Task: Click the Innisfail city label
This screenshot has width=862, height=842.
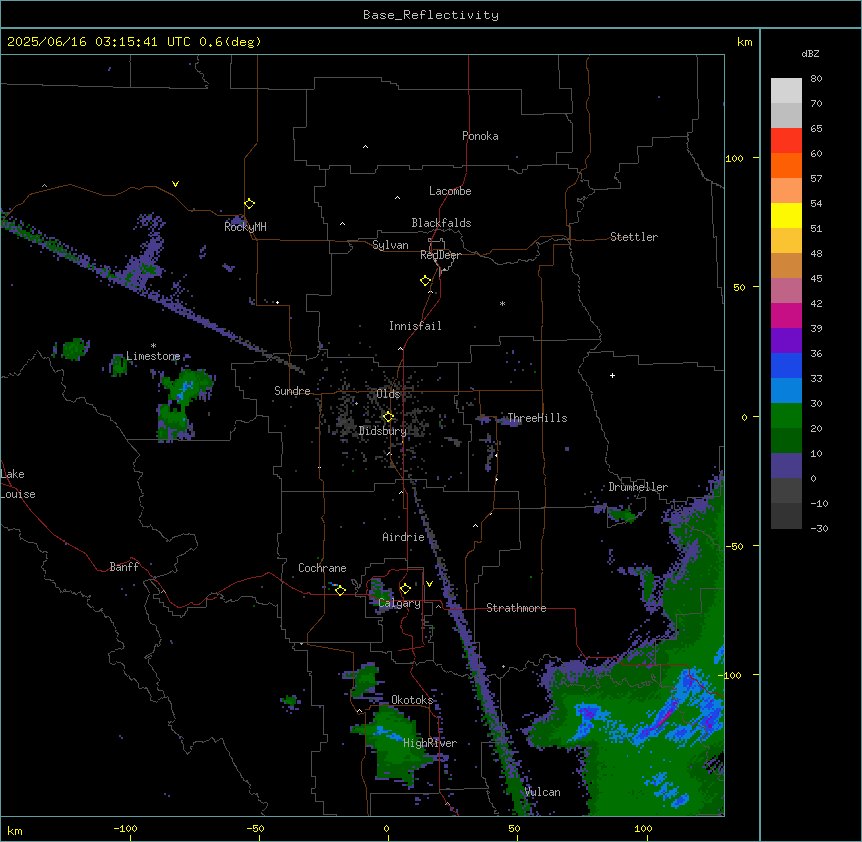Action: click(415, 326)
